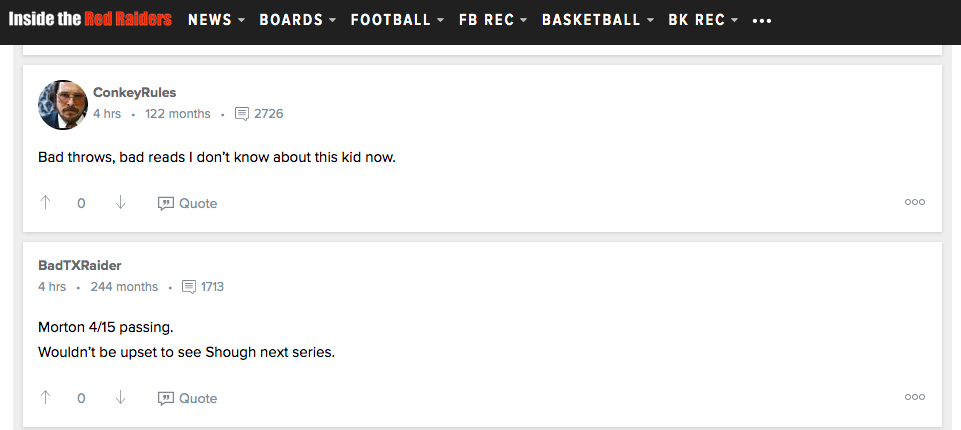Expand the BK REC dropdown
Image resolution: width=961 pixels, height=430 pixels.
703,20
